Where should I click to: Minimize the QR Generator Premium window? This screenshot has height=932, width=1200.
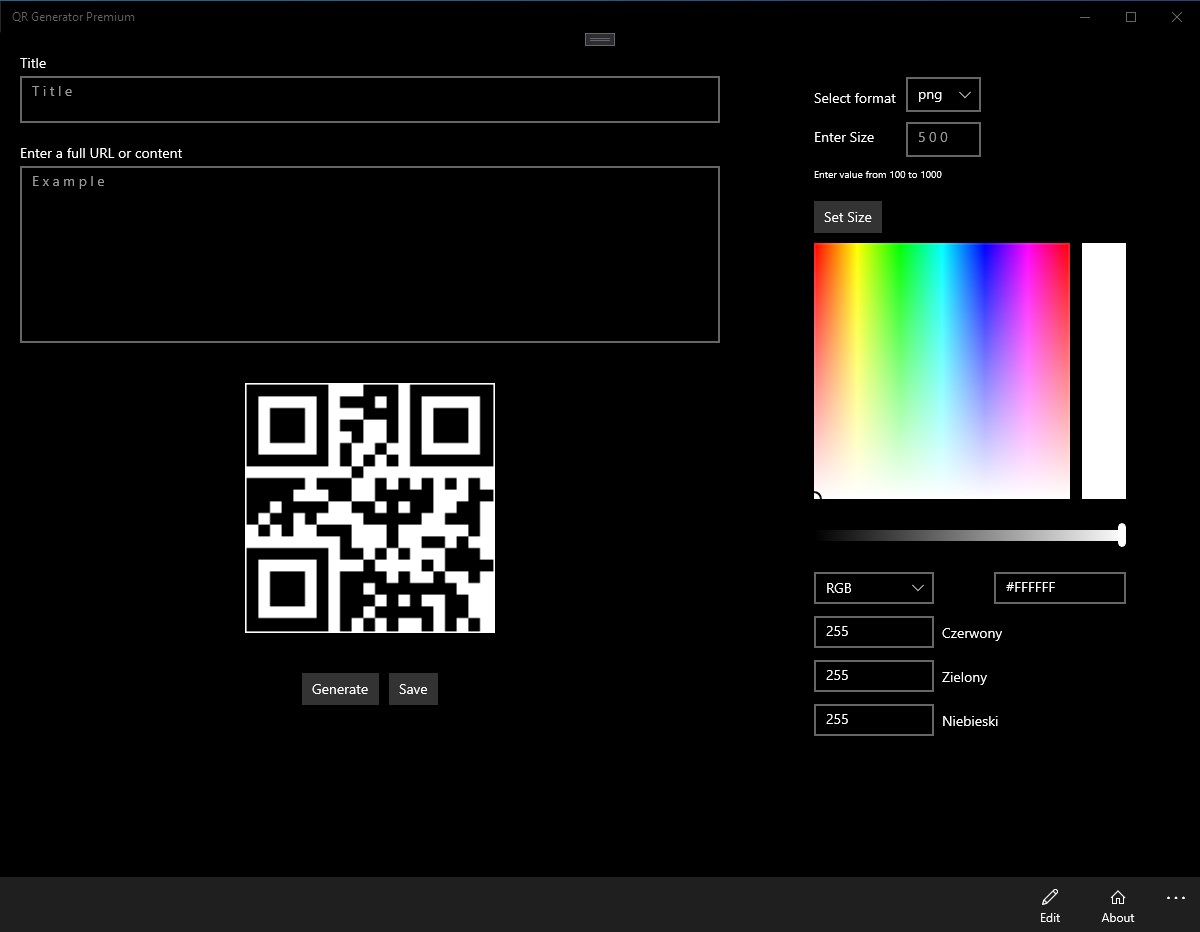[1086, 17]
